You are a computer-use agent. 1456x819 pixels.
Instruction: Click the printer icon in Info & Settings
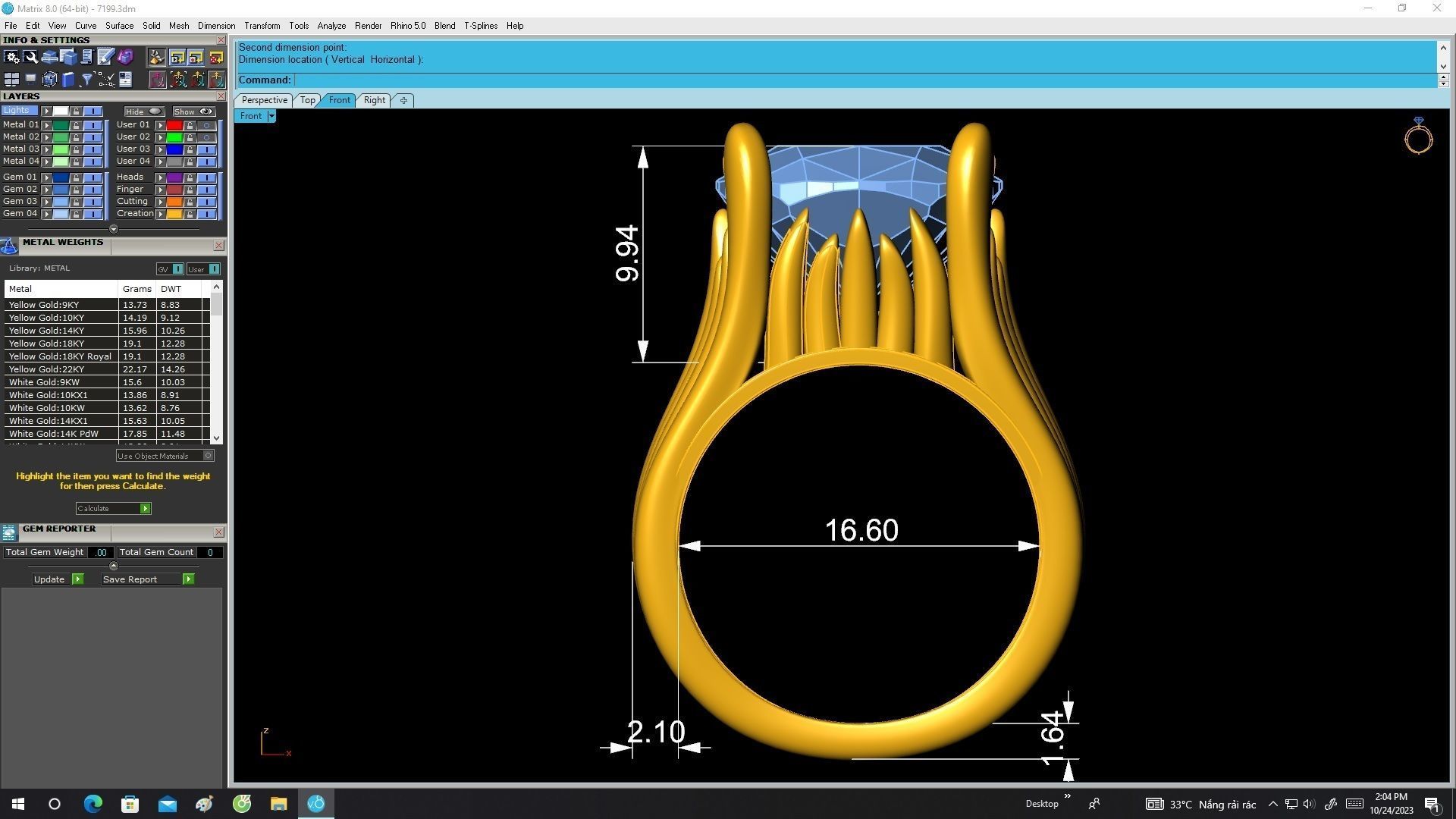[49, 57]
